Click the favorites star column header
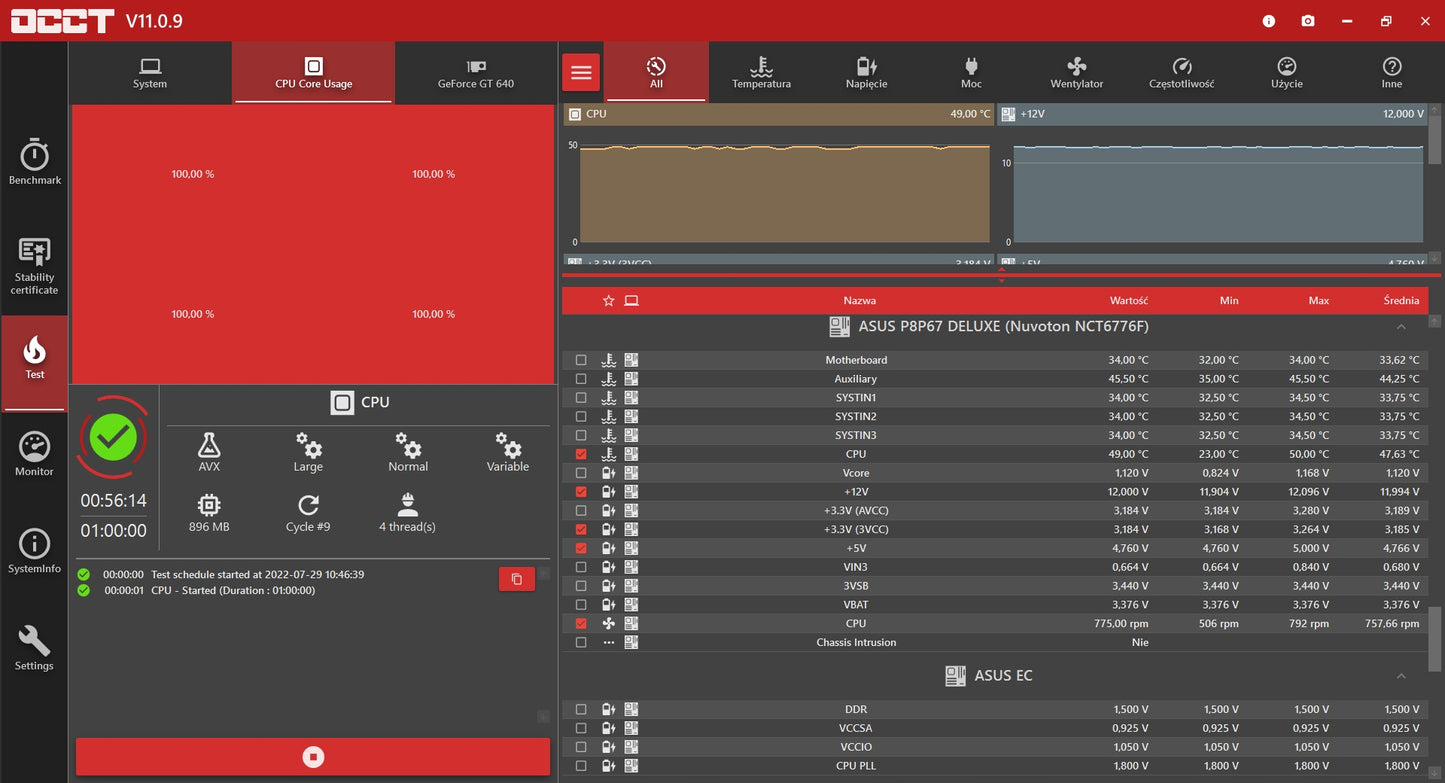This screenshot has width=1445, height=783. tap(608, 300)
